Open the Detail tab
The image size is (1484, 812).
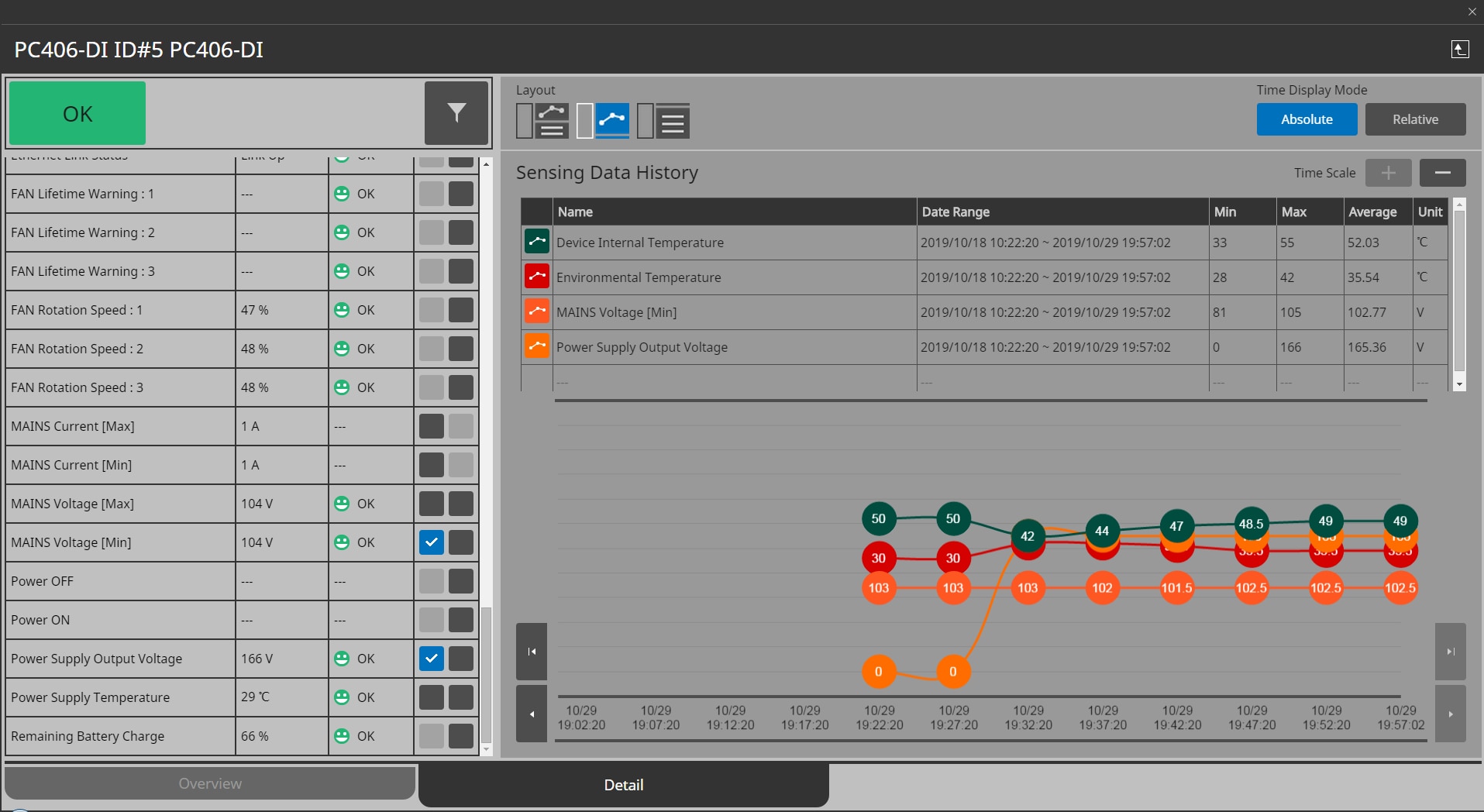coord(623,785)
